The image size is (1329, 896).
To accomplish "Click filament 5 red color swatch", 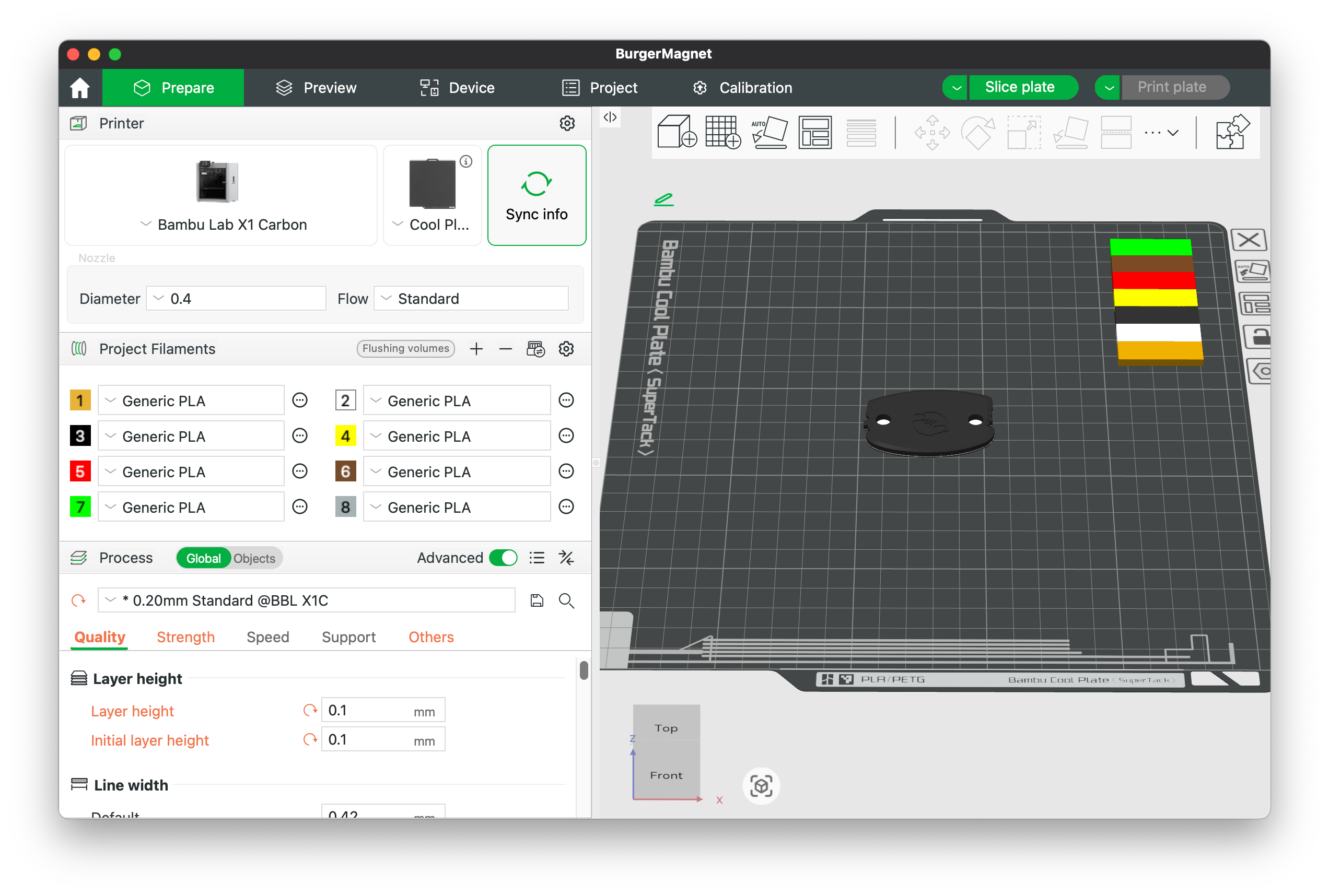I will pyautogui.click(x=80, y=471).
